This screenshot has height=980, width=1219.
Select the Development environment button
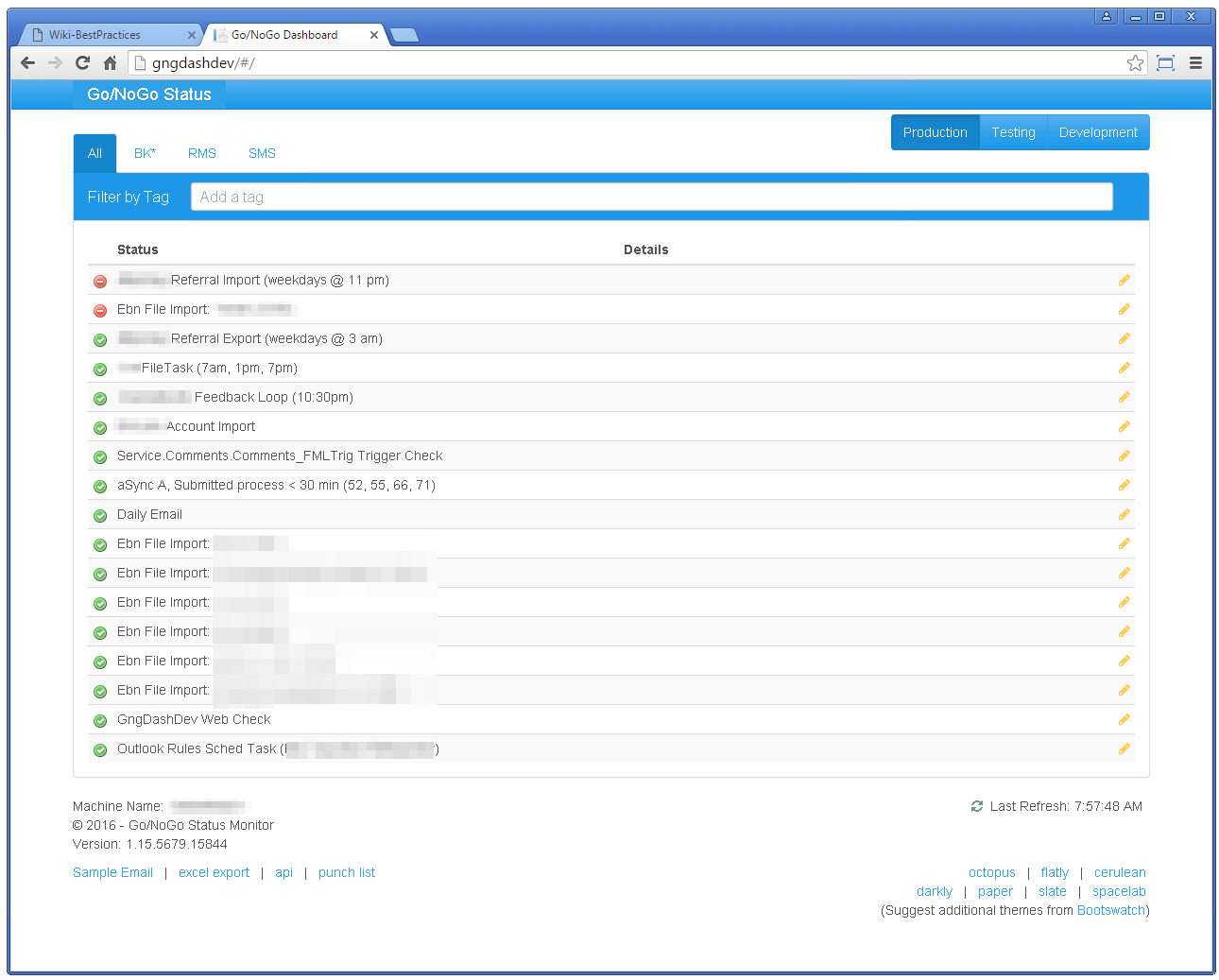click(x=1097, y=132)
